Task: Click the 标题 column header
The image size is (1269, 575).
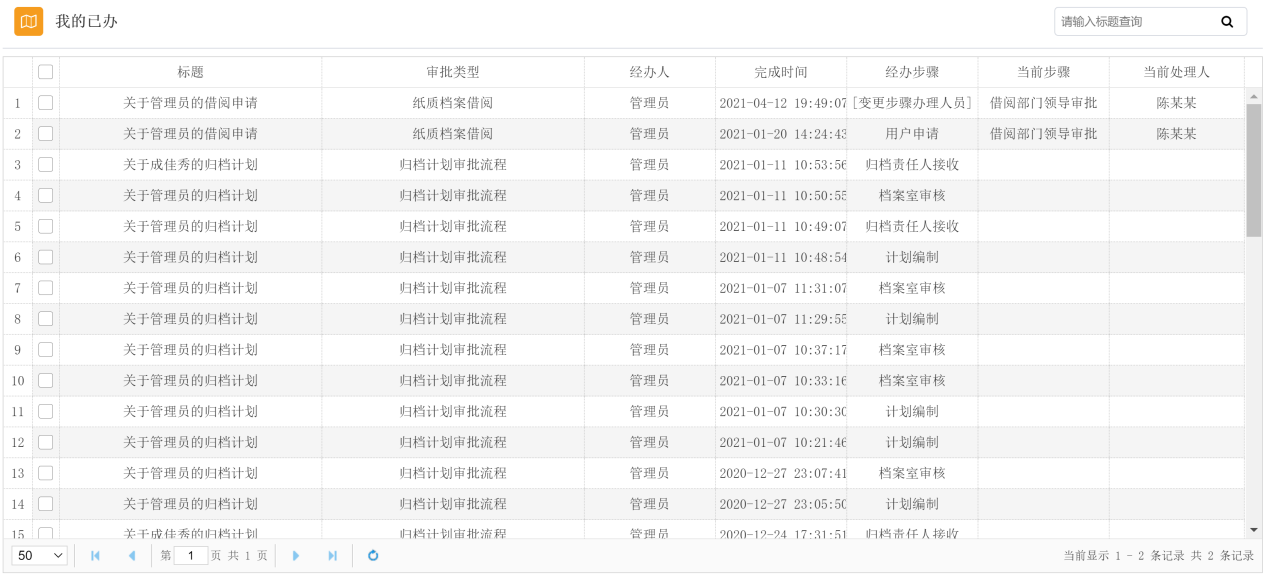Action: pyautogui.click(x=190, y=72)
